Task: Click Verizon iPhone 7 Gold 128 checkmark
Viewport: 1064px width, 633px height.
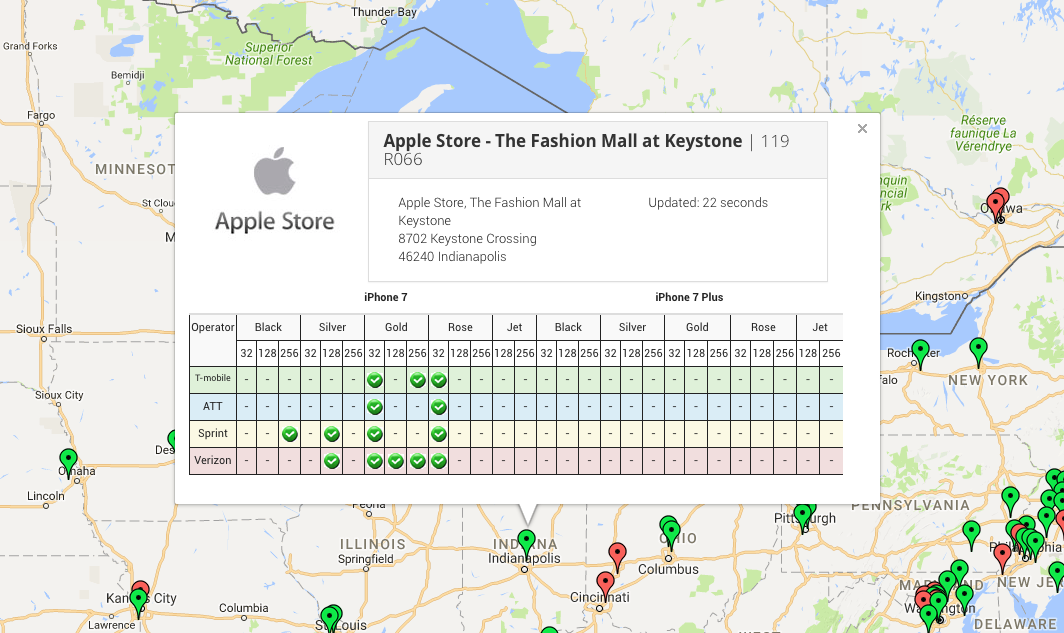Action: pyautogui.click(x=396, y=461)
